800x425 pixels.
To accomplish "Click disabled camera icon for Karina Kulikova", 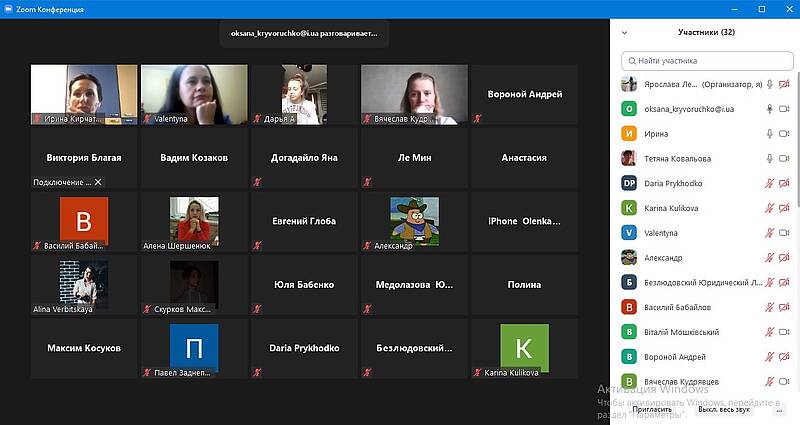I will tap(784, 208).
